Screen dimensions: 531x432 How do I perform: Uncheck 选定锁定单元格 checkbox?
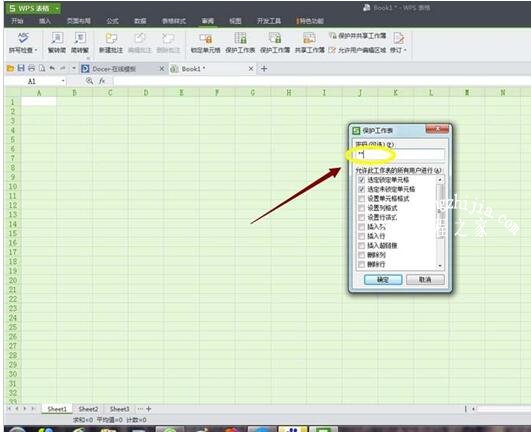[x=361, y=180]
